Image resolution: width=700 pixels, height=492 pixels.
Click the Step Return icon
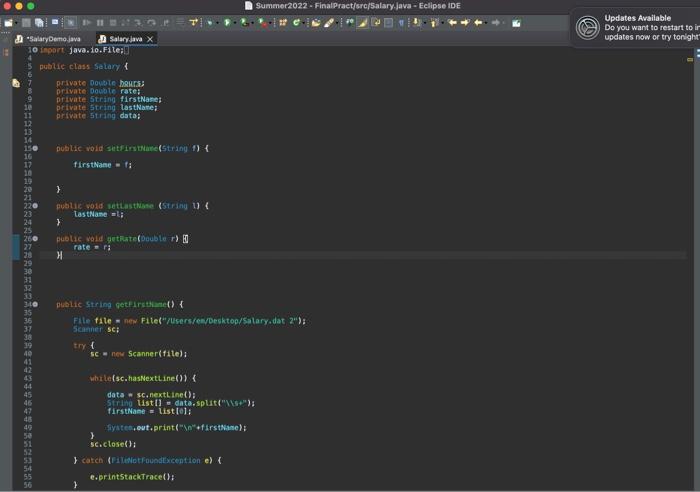166,22
